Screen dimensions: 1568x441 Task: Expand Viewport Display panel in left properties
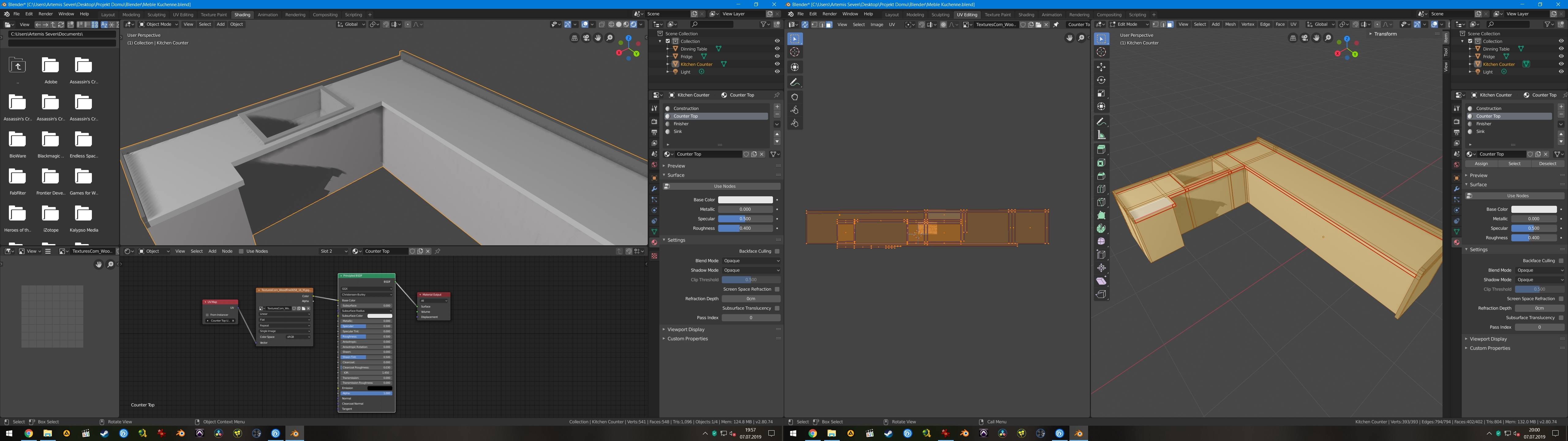685,330
